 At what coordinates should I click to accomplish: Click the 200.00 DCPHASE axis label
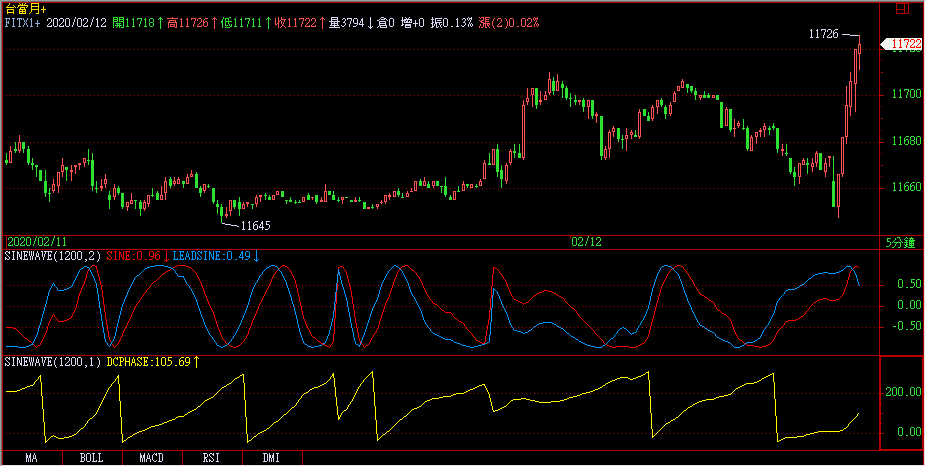pyautogui.click(x=903, y=393)
